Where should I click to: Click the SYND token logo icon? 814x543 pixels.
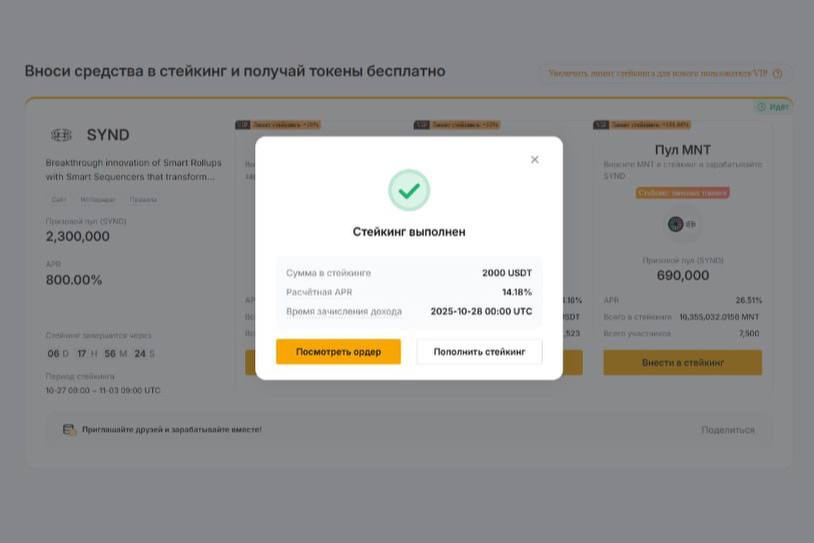(61, 135)
